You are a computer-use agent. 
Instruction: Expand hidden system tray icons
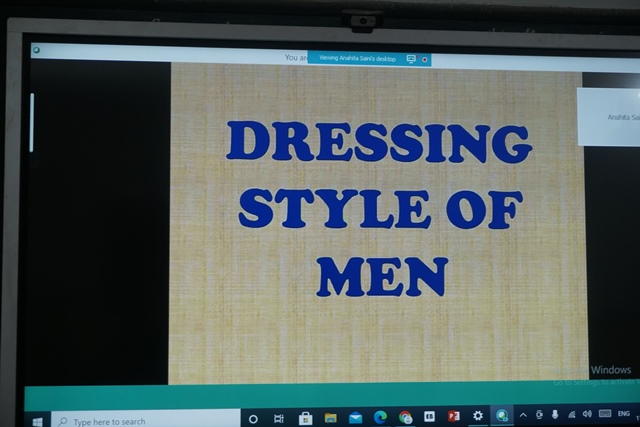tap(523, 415)
